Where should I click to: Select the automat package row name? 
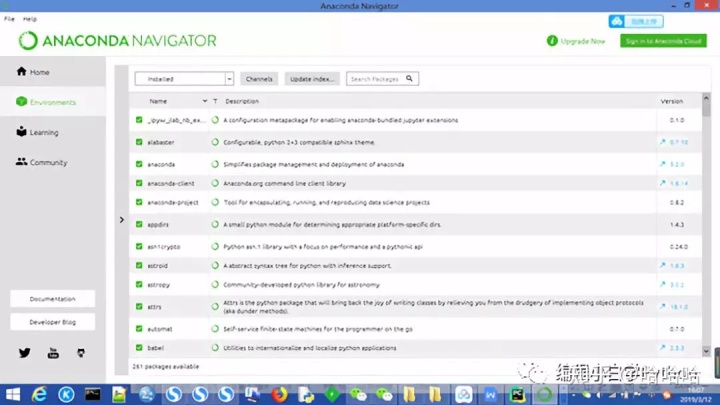click(x=159, y=329)
